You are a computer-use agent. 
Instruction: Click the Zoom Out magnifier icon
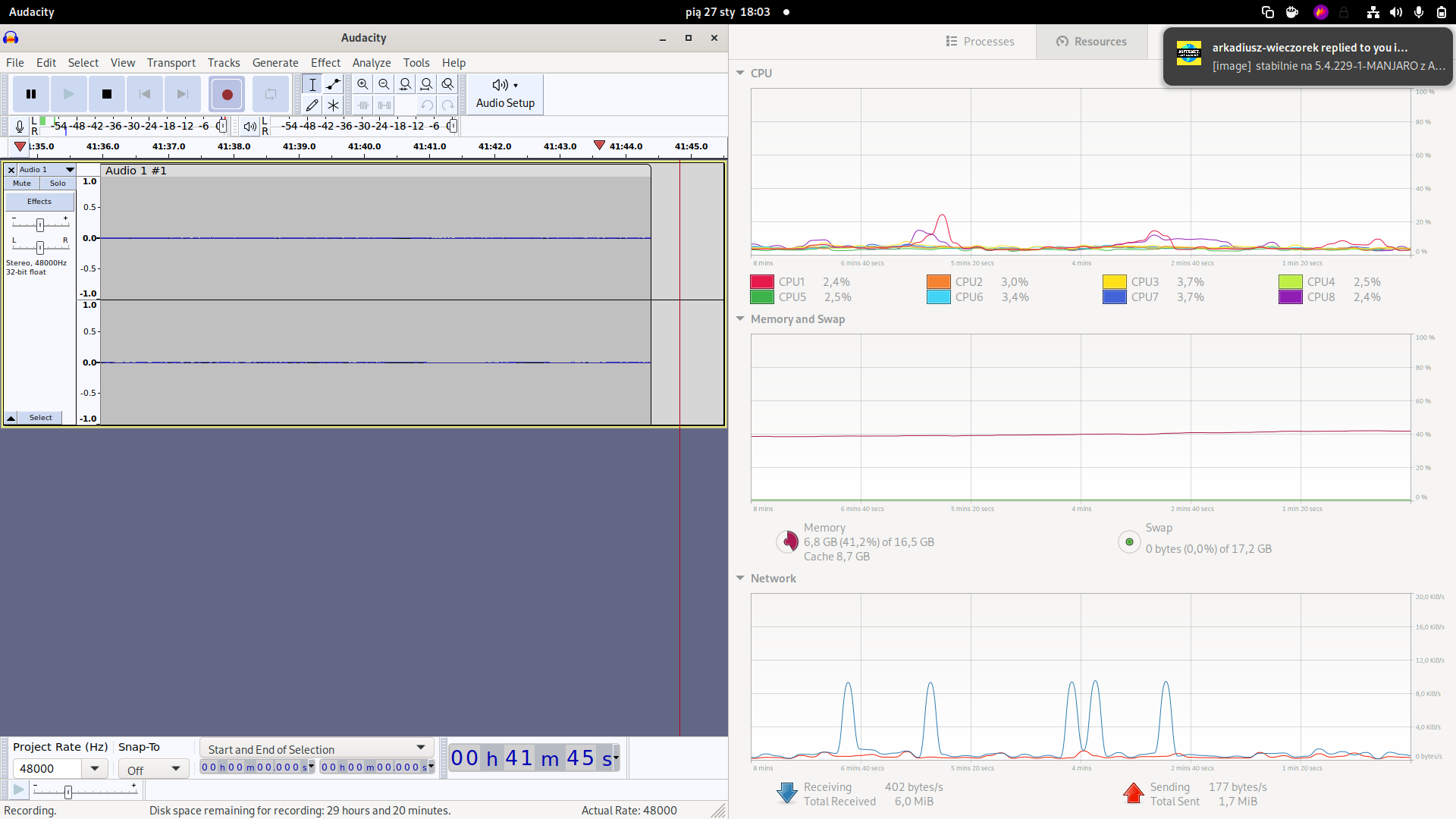pyautogui.click(x=384, y=84)
